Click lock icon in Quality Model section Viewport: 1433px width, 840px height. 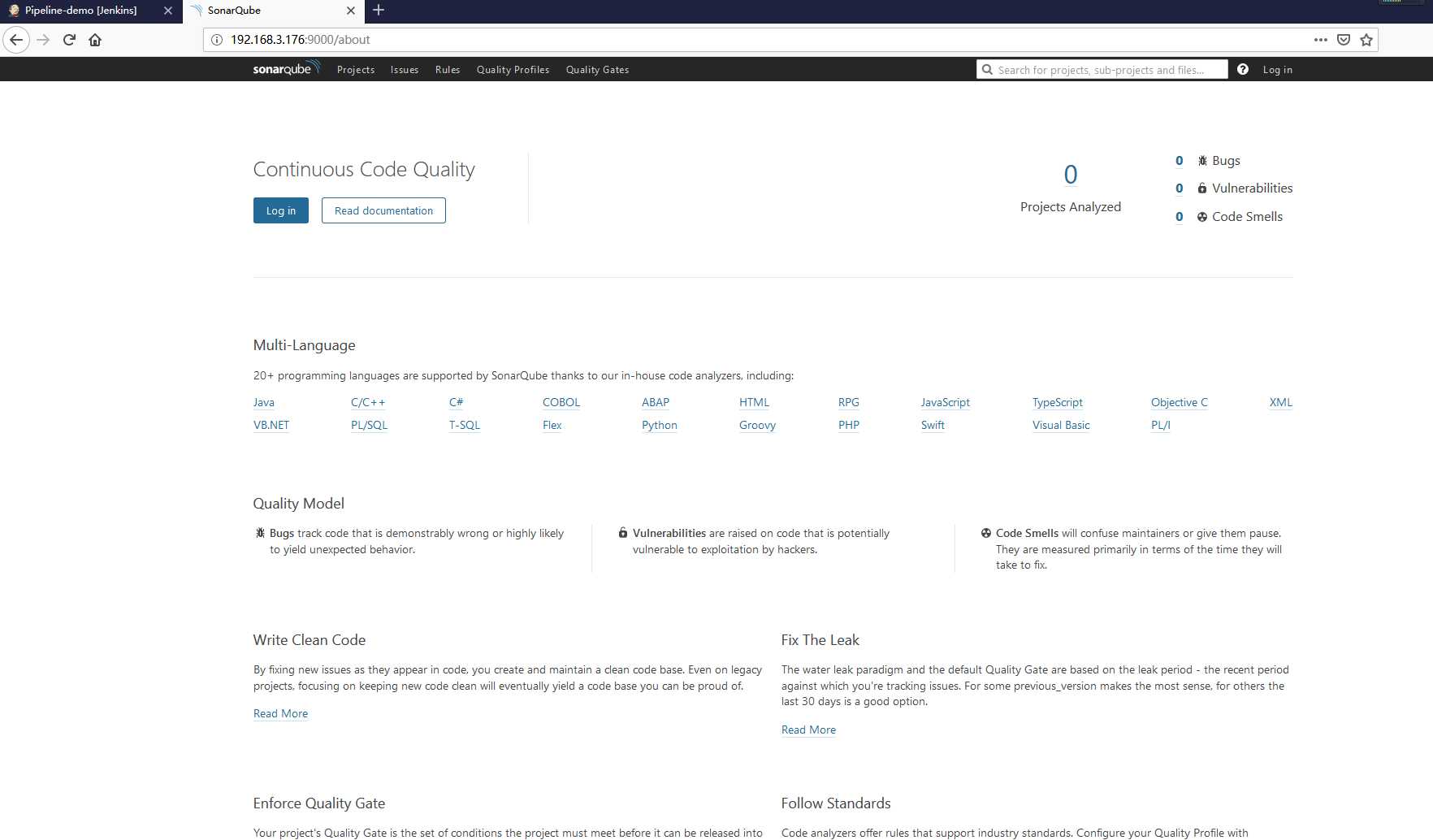click(x=623, y=533)
